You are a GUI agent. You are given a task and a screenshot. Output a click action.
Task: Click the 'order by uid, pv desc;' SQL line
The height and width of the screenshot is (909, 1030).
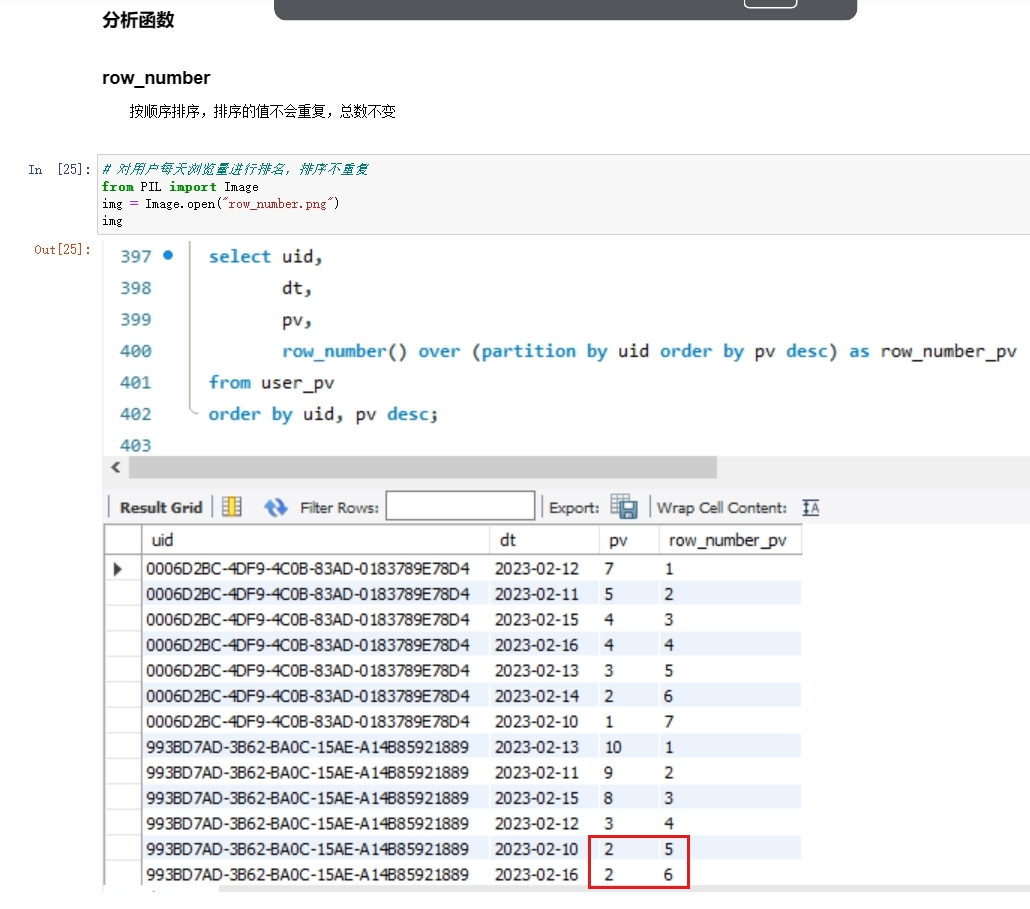coord(323,414)
